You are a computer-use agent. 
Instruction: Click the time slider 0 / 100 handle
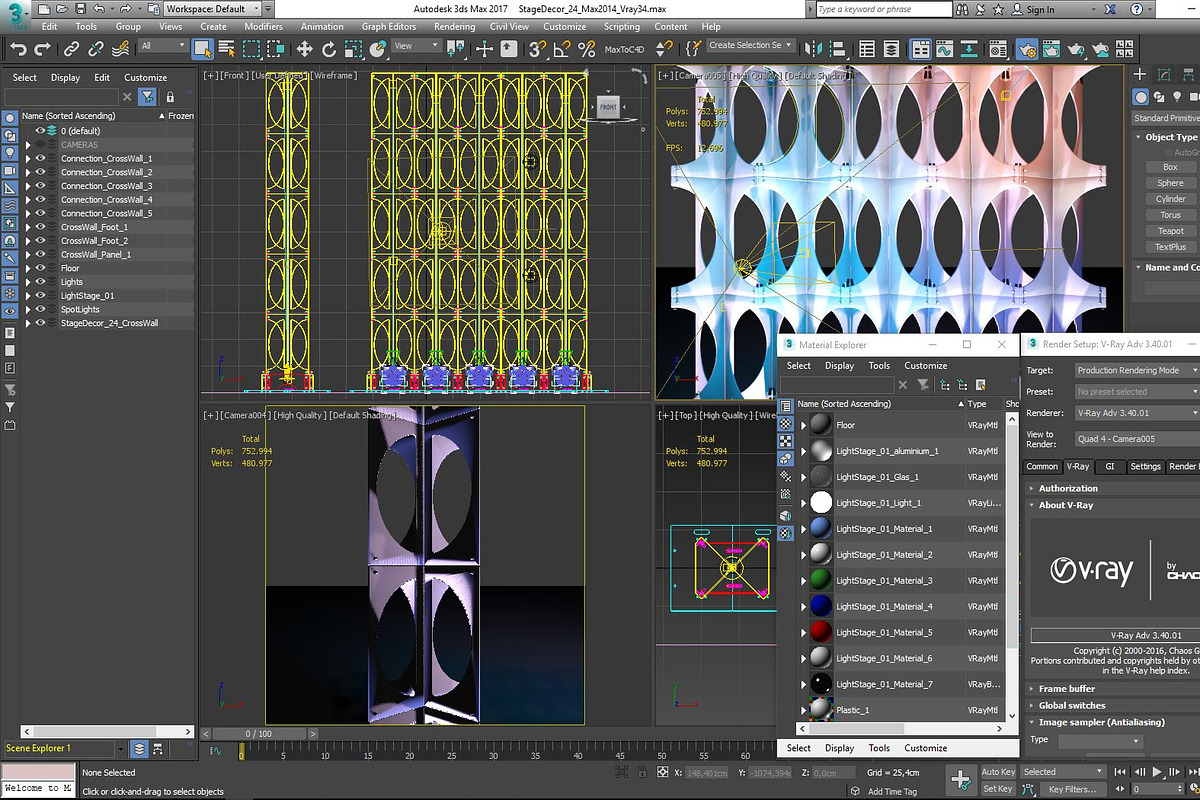[x=258, y=734]
